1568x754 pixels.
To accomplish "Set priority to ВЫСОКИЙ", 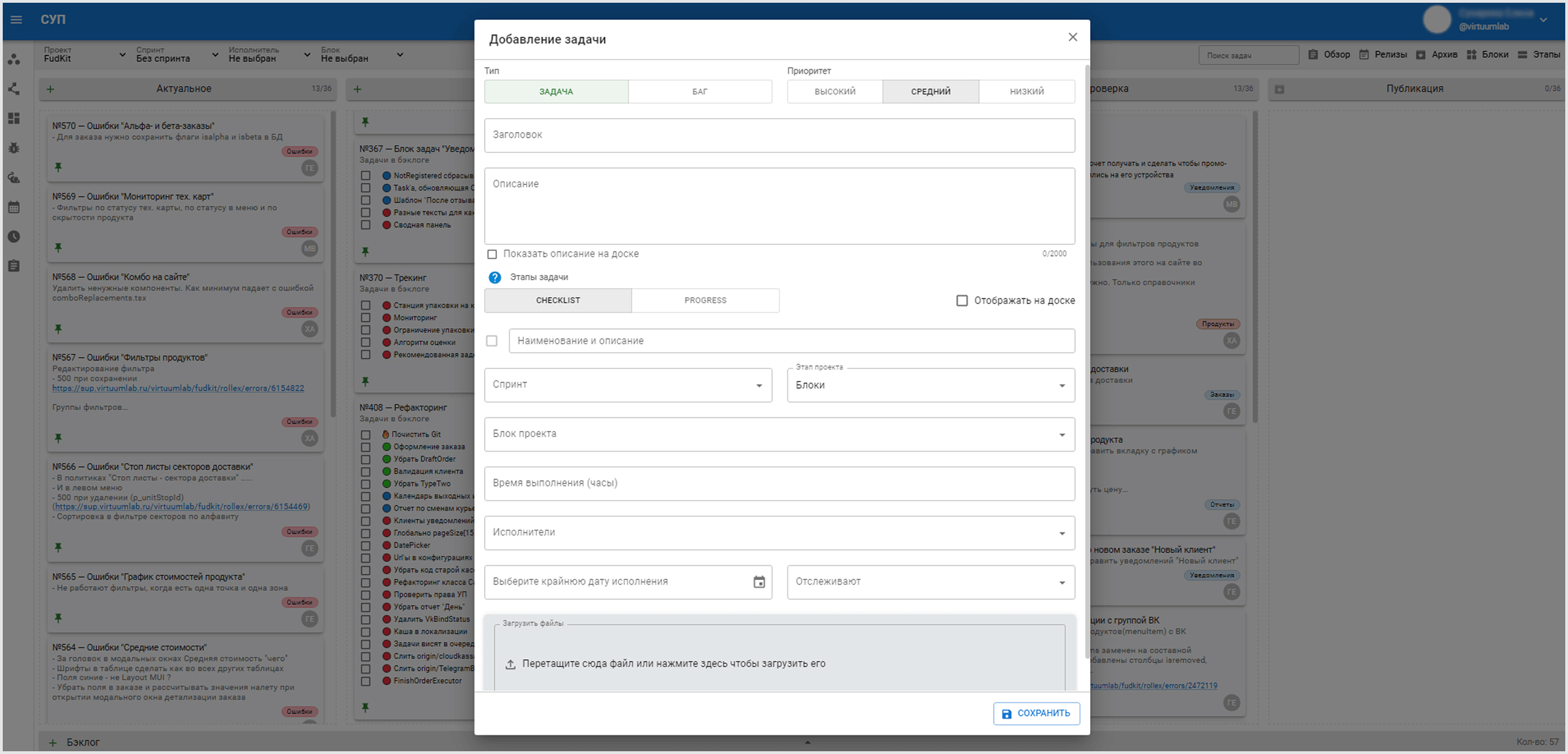I will (834, 91).
